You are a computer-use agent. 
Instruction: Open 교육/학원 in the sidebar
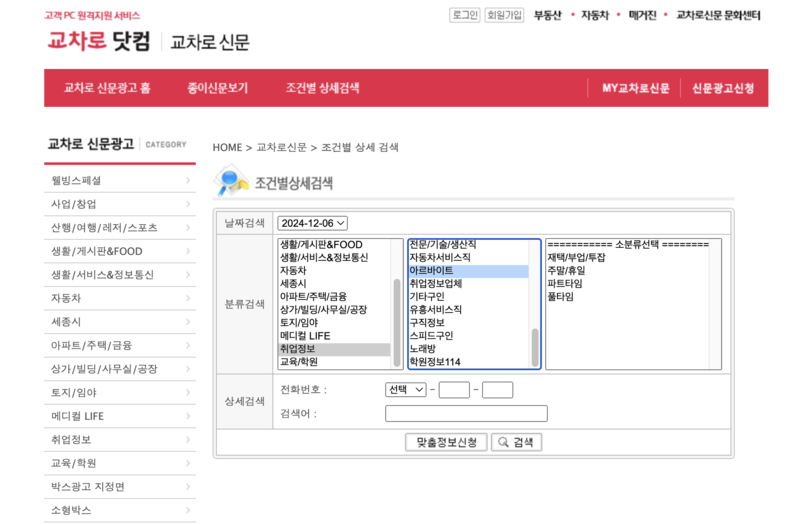[120, 463]
